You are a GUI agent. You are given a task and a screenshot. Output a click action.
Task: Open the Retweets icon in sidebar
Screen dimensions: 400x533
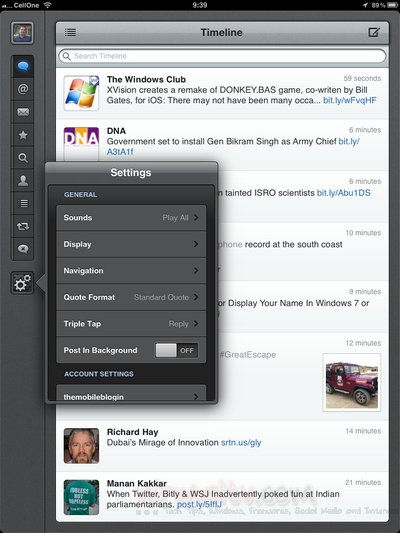pos(23,226)
